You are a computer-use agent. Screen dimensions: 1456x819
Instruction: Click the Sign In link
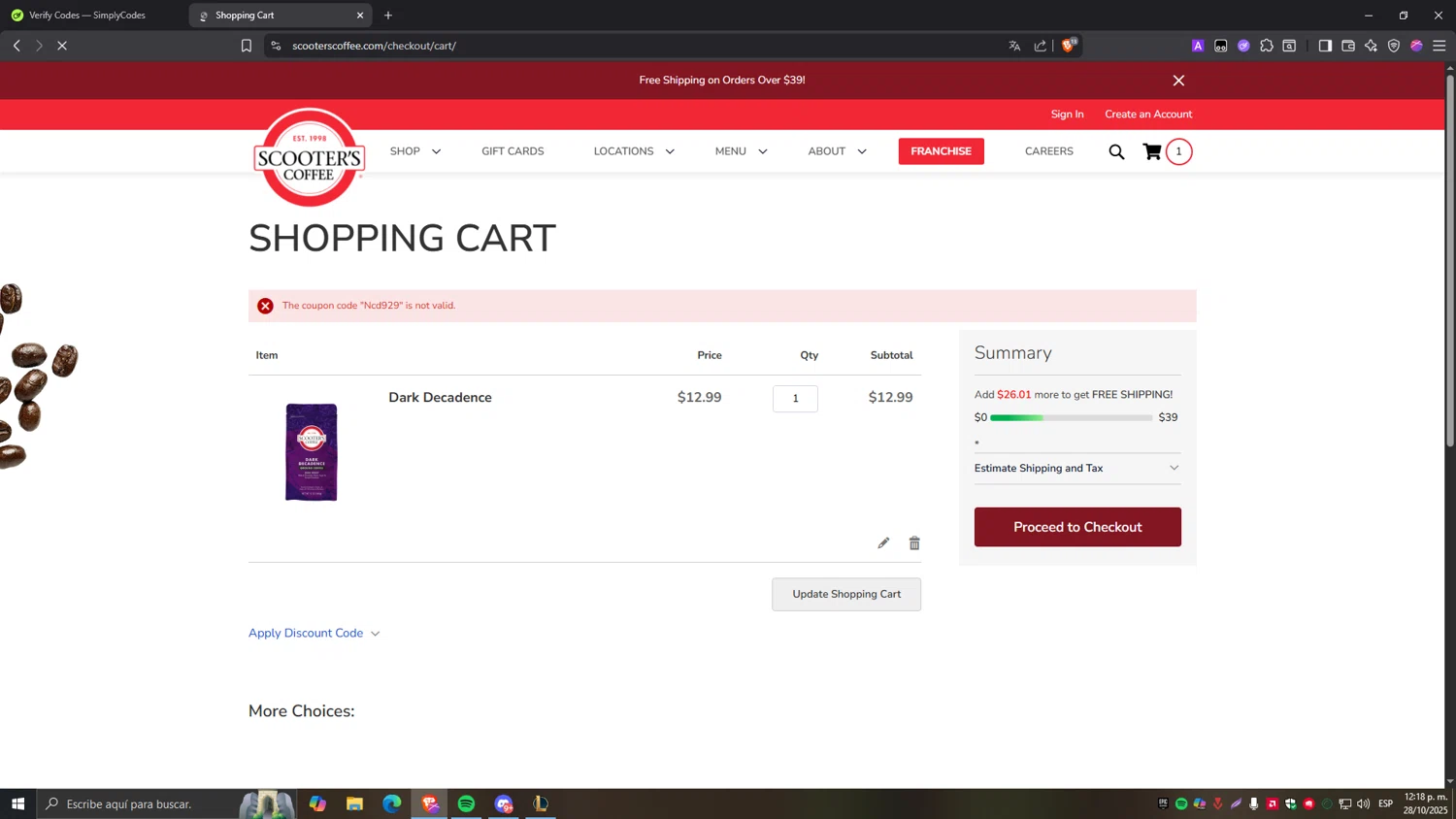(1067, 115)
